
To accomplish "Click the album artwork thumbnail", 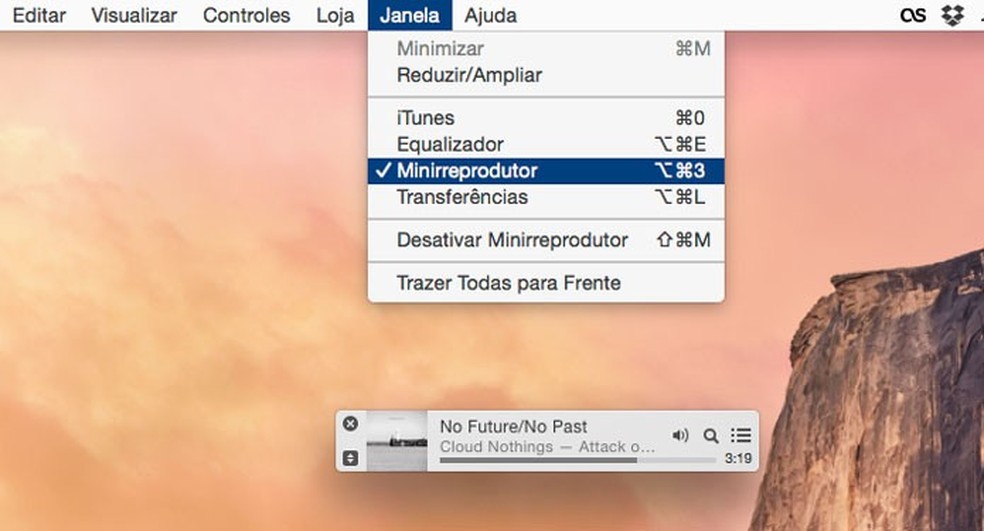I will tap(397, 441).
